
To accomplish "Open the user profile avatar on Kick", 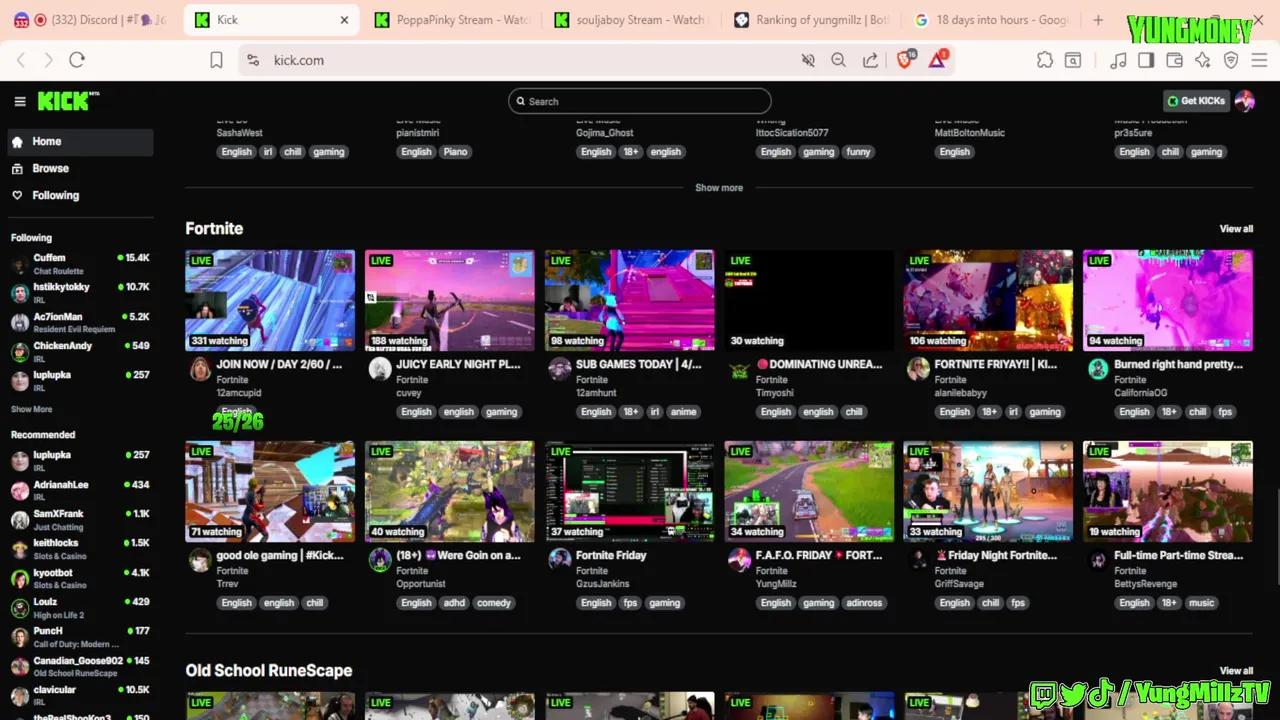I will 1245,101.
